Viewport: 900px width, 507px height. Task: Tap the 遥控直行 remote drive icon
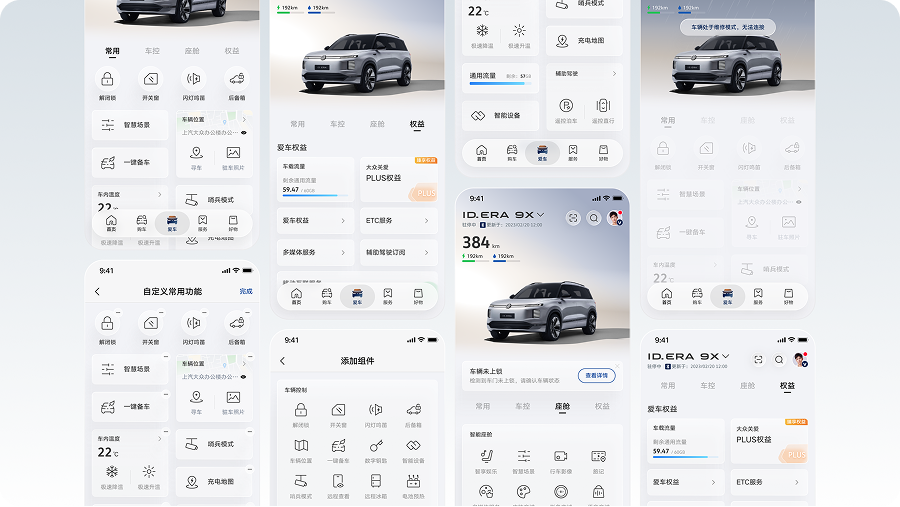[x=603, y=105]
